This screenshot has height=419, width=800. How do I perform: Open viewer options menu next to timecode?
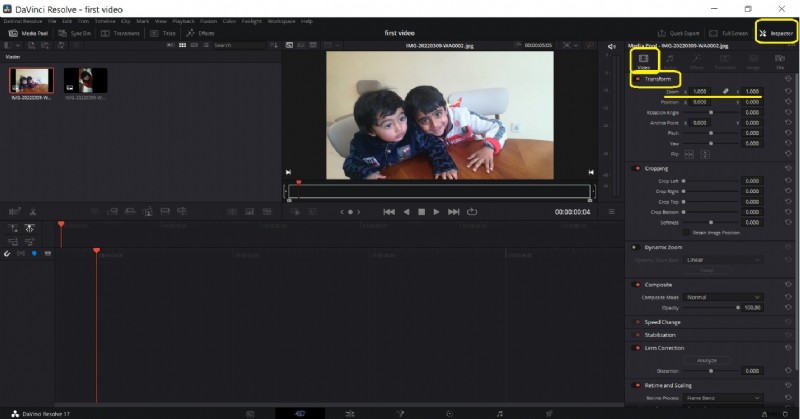coord(611,212)
